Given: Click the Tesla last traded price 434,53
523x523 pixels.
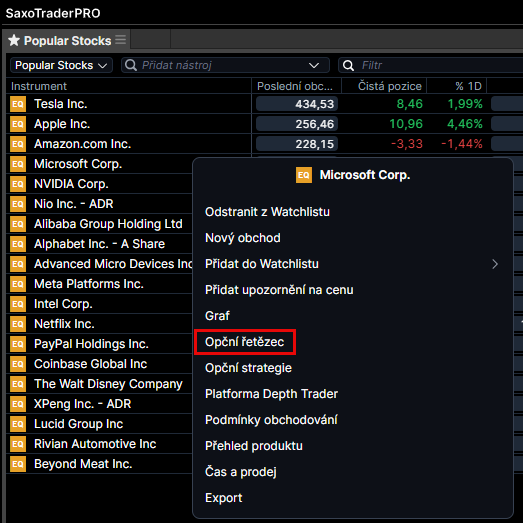Looking at the screenshot, I should (297, 104).
